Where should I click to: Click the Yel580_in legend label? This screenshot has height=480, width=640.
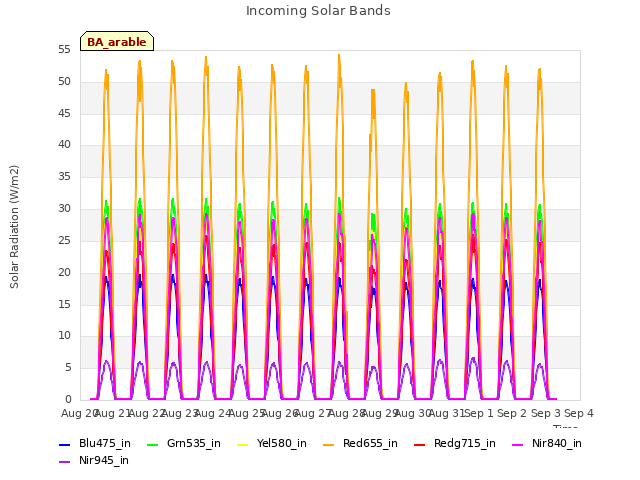coord(282,443)
